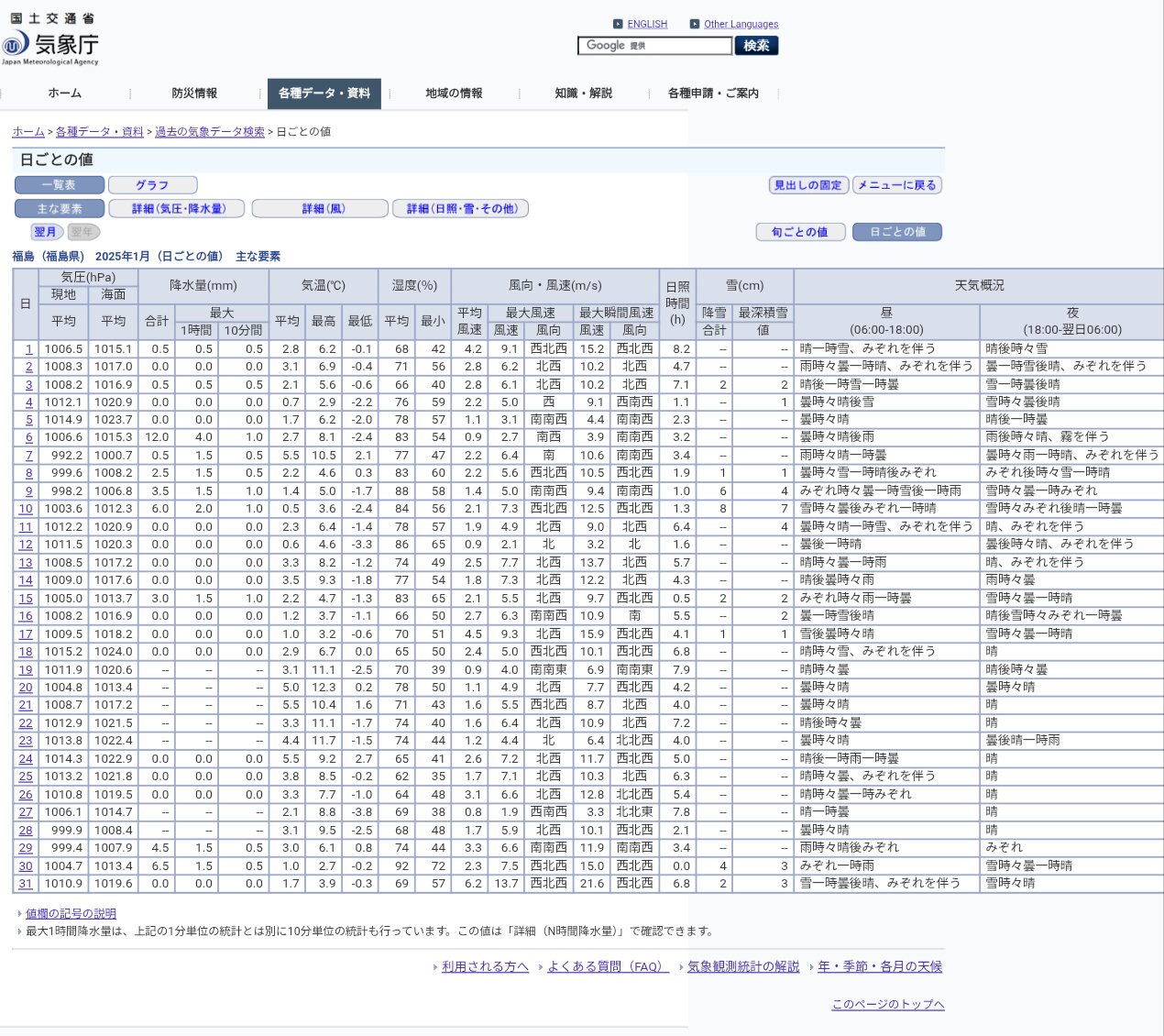Open the 知識・解説 menu item
Image resolution: width=1164 pixels, height=1036 pixels.
(x=583, y=94)
